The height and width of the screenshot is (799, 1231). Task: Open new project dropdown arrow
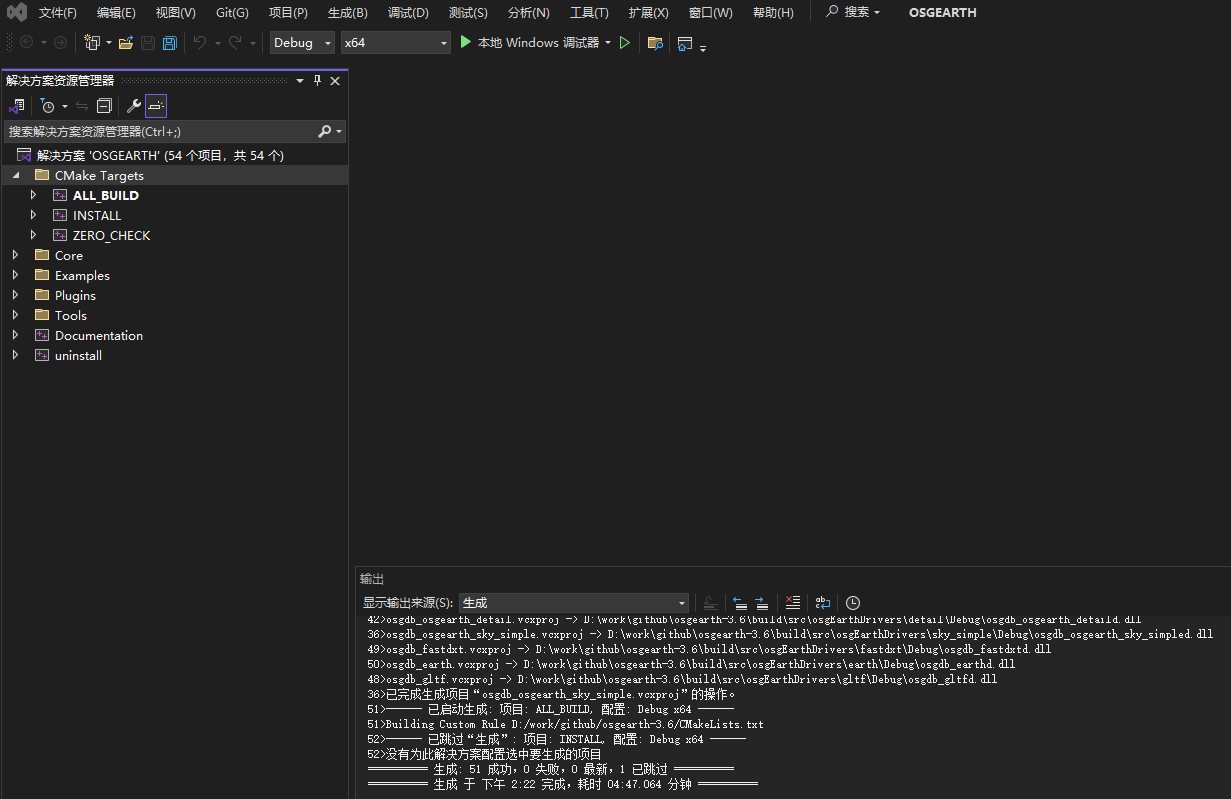tap(109, 43)
